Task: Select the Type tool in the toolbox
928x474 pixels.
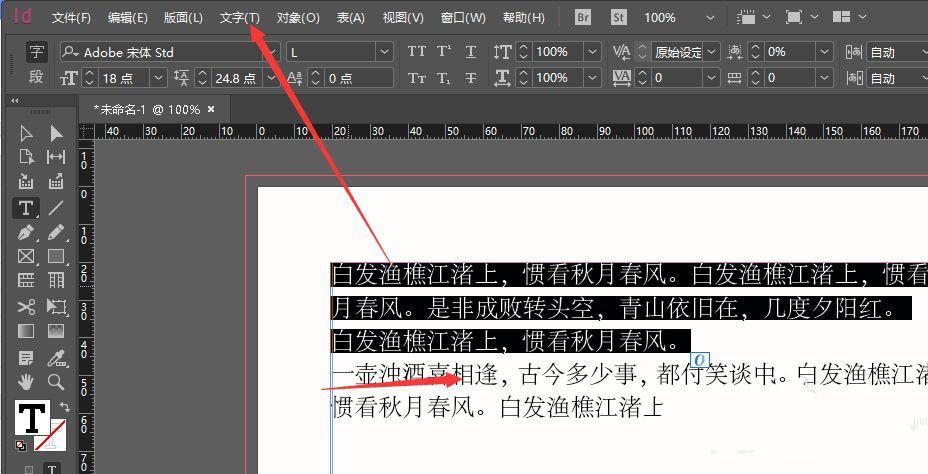Action: click(26, 208)
